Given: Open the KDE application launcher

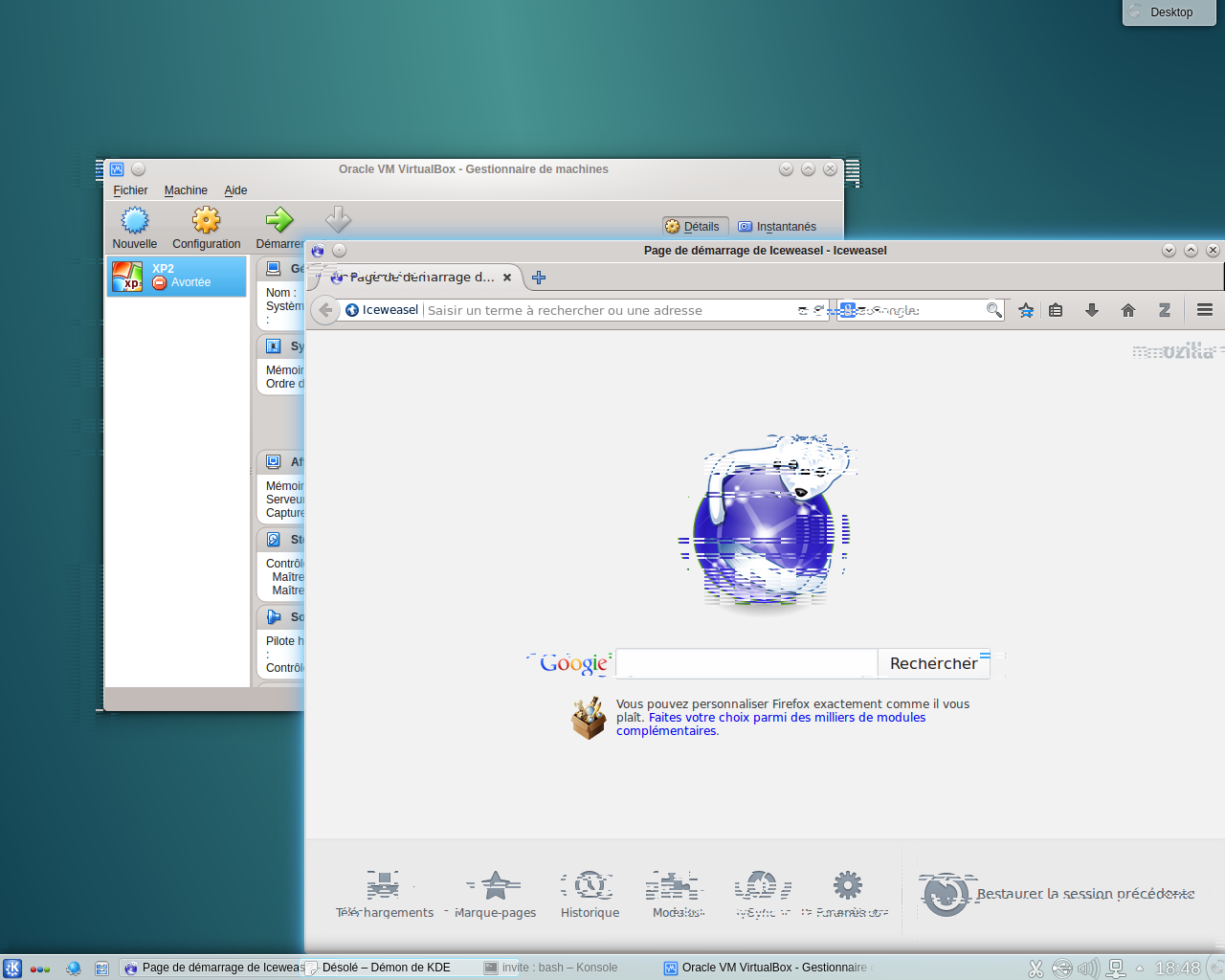Looking at the screenshot, I should tap(12, 969).
